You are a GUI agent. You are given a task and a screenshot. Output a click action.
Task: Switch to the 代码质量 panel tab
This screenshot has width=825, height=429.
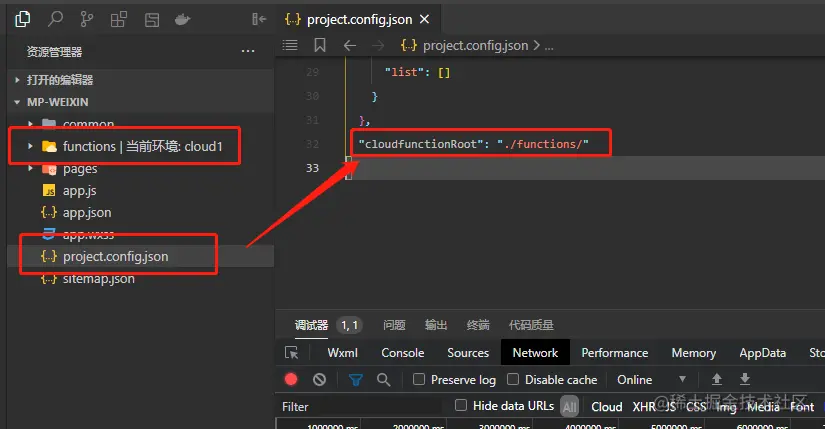tap(531, 325)
